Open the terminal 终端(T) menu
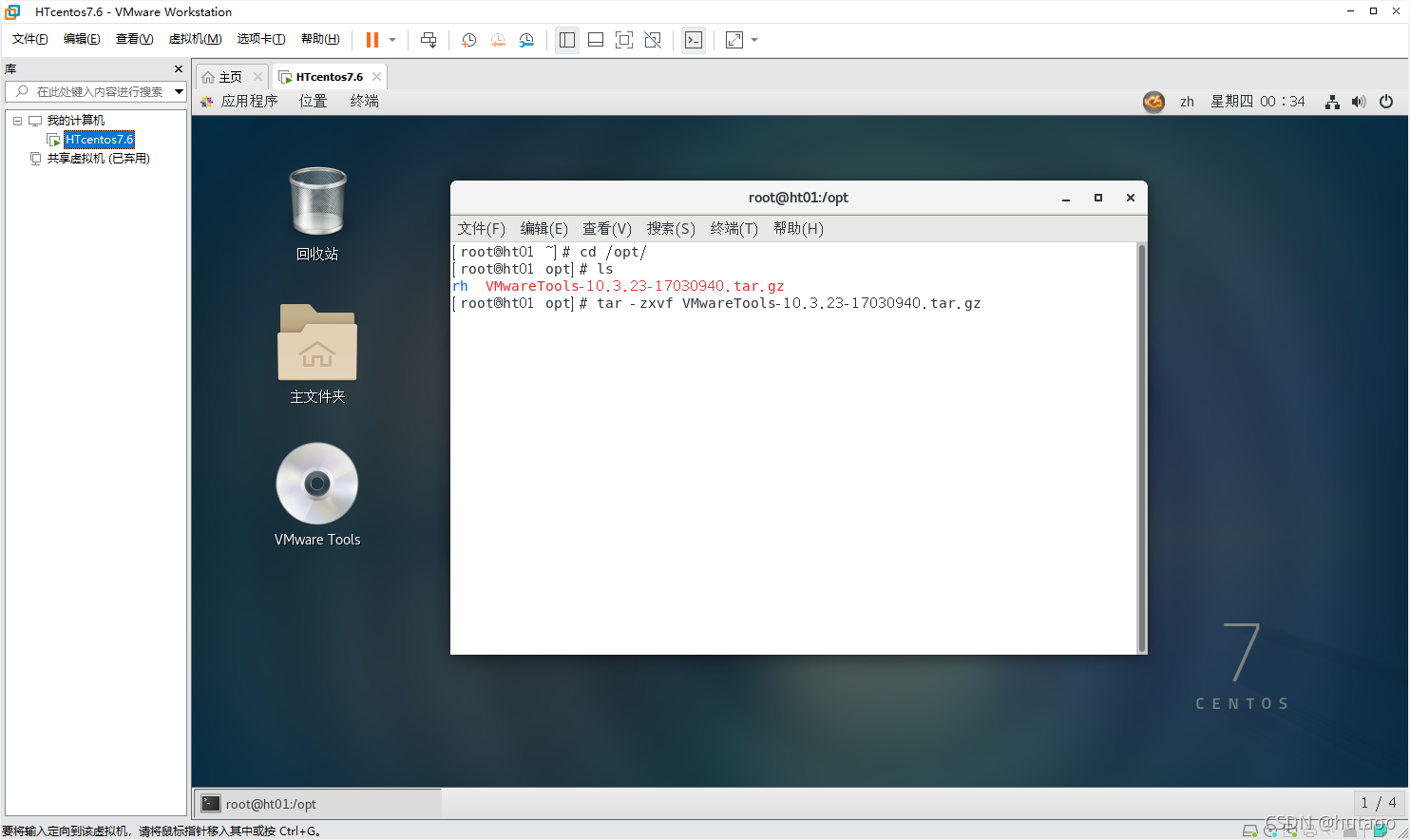The image size is (1410, 840). tap(734, 229)
